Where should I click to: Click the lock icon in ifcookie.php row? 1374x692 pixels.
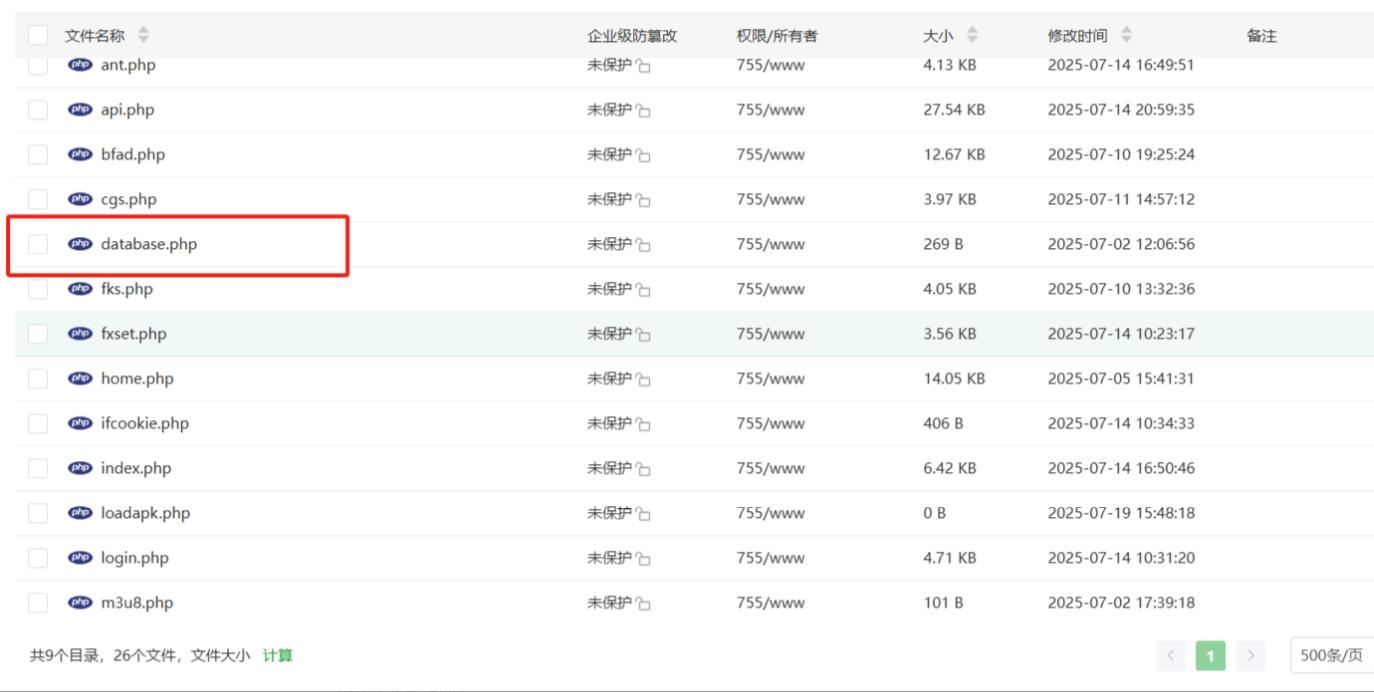(x=643, y=425)
